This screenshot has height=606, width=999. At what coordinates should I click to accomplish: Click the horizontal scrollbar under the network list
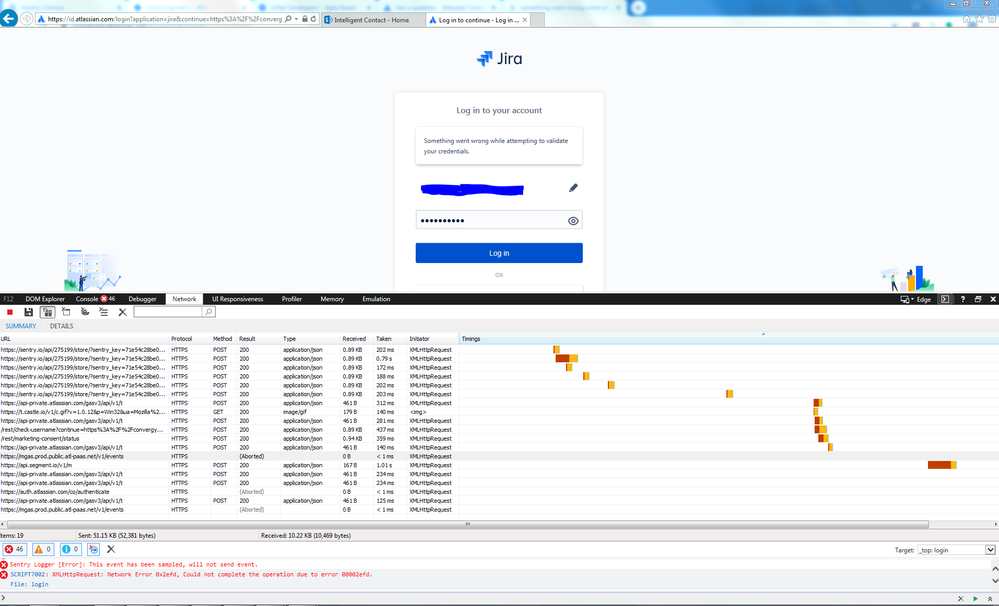[468, 524]
